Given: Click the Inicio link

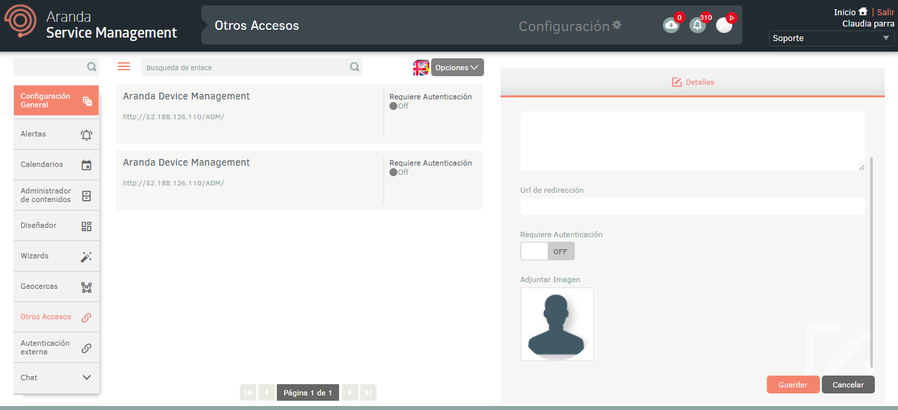Looking at the screenshot, I should tap(845, 12).
